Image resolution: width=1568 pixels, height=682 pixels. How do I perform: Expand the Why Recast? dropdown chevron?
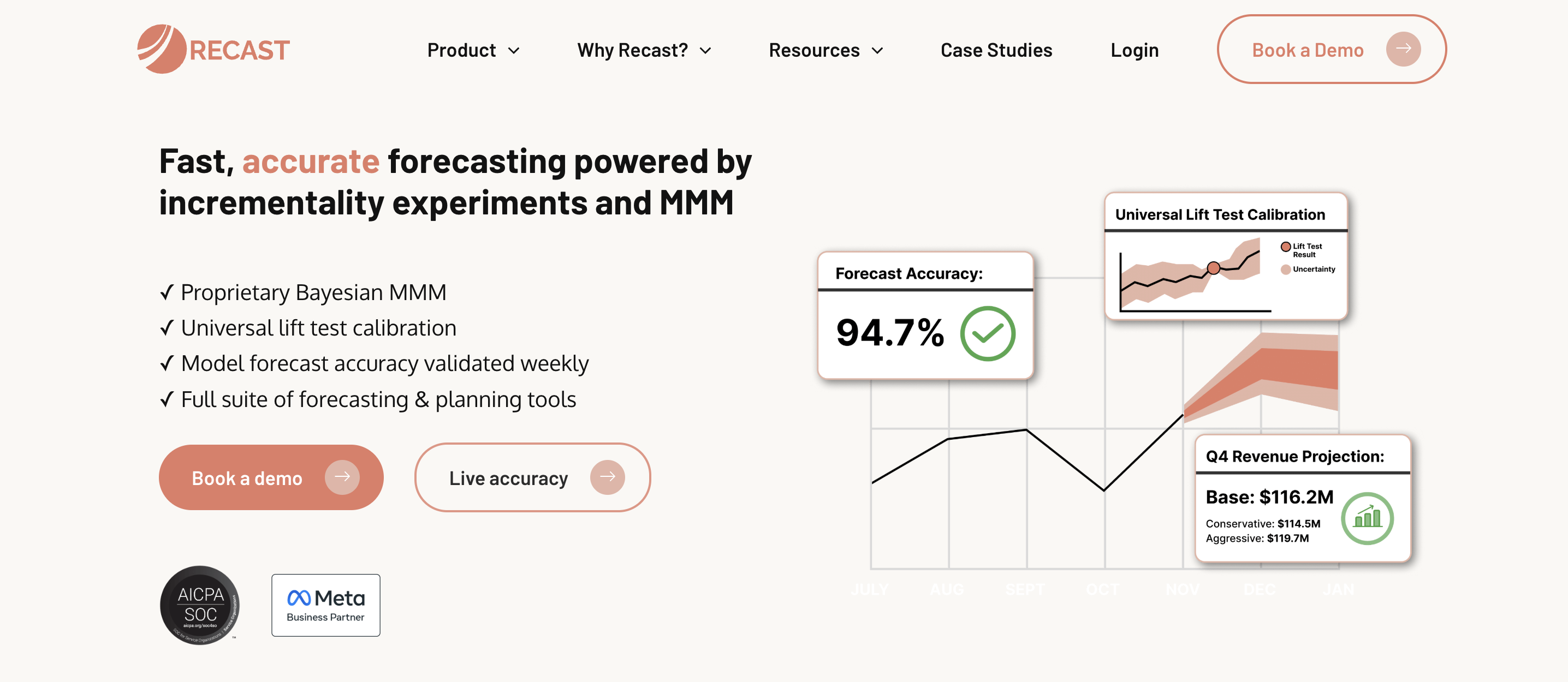tap(705, 51)
